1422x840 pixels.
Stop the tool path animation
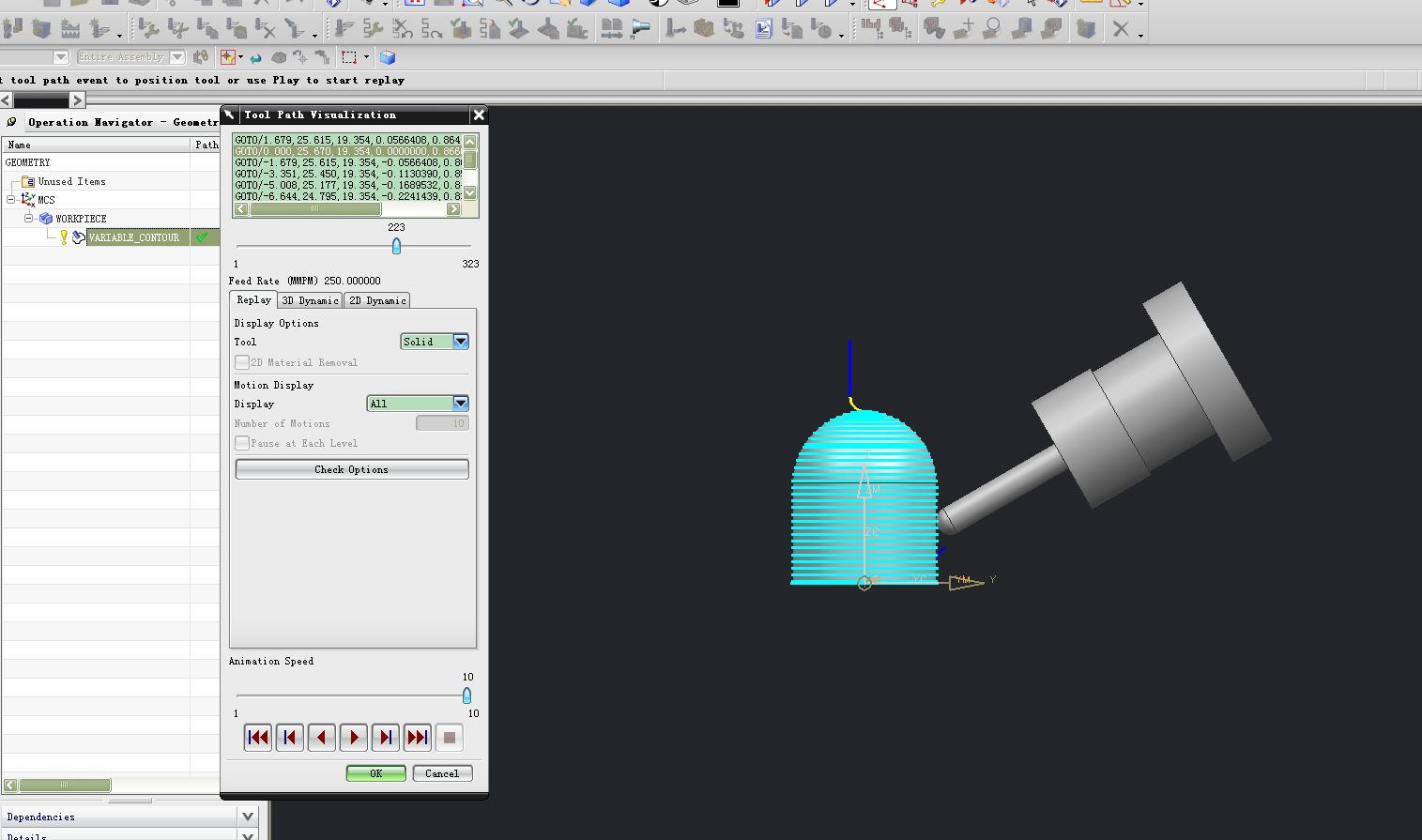point(450,738)
